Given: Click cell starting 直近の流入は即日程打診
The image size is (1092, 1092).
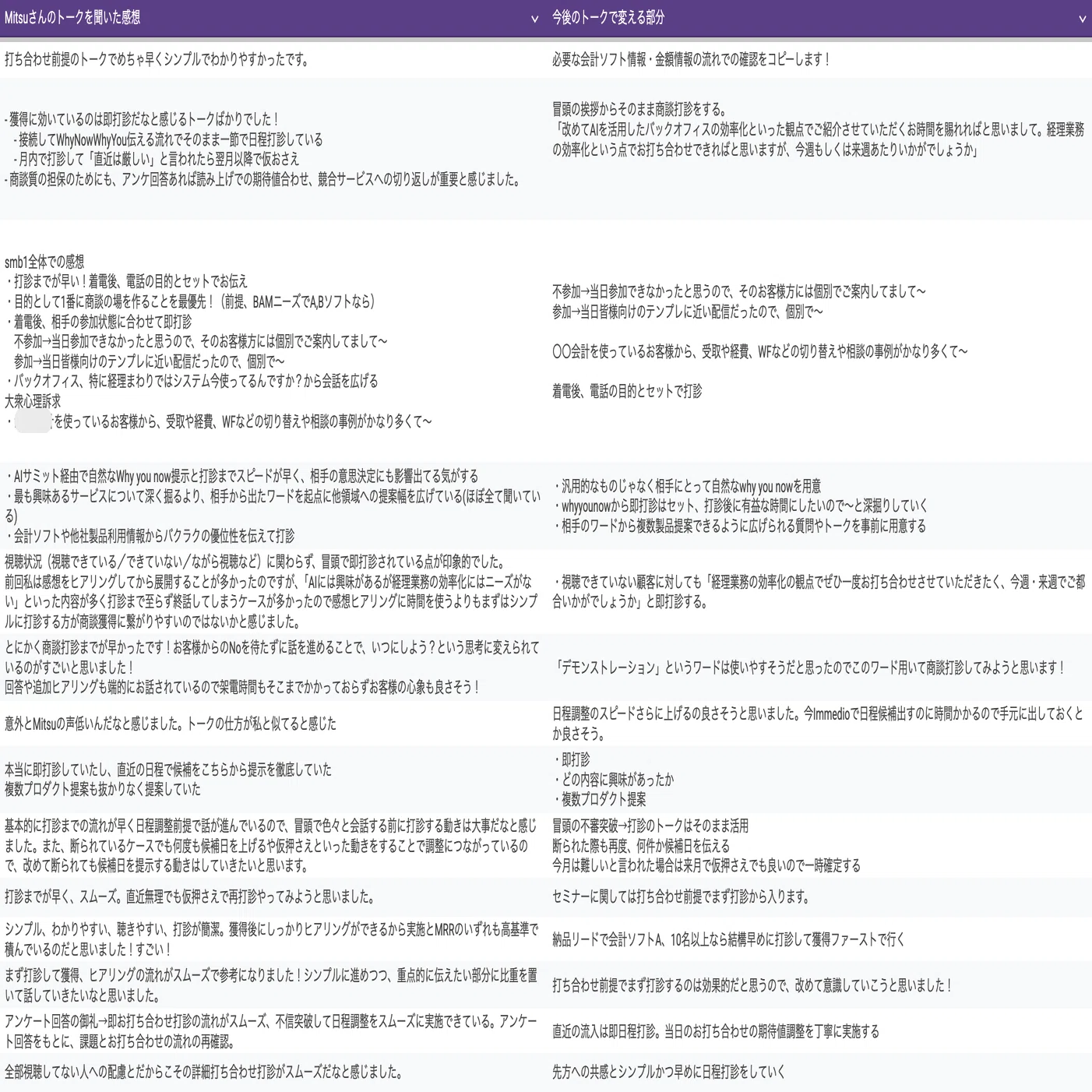Looking at the screenshot, I should pos(819,1031).
